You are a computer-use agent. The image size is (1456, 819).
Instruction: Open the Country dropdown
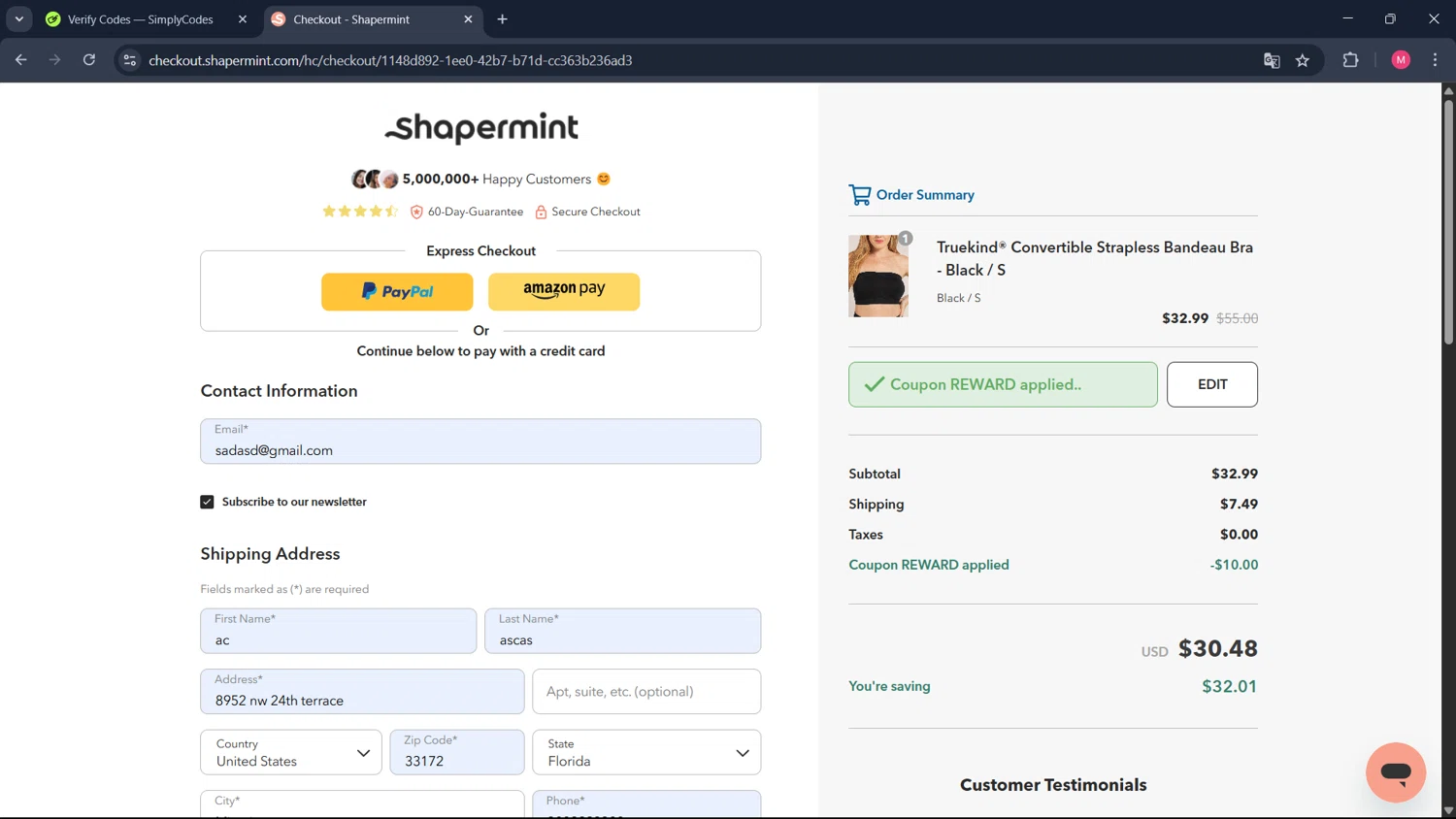click(291, 752)
